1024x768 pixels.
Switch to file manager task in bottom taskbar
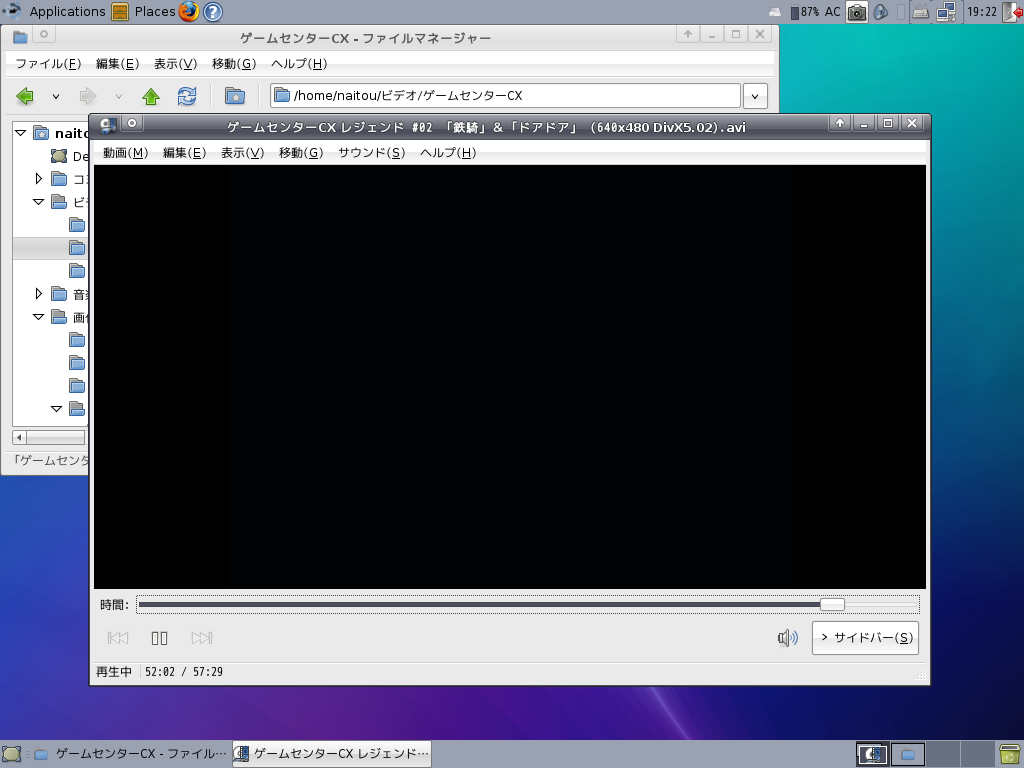(131, 754)
